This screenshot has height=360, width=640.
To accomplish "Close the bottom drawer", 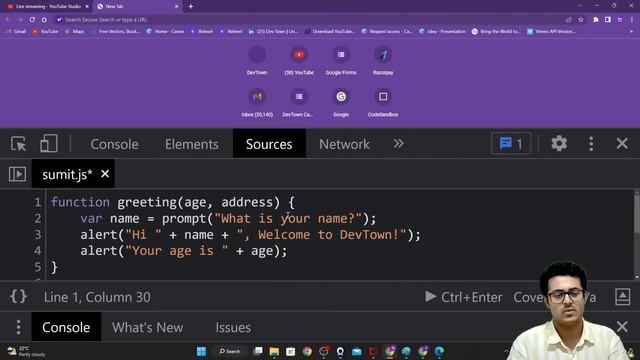I will pos(622,327).
